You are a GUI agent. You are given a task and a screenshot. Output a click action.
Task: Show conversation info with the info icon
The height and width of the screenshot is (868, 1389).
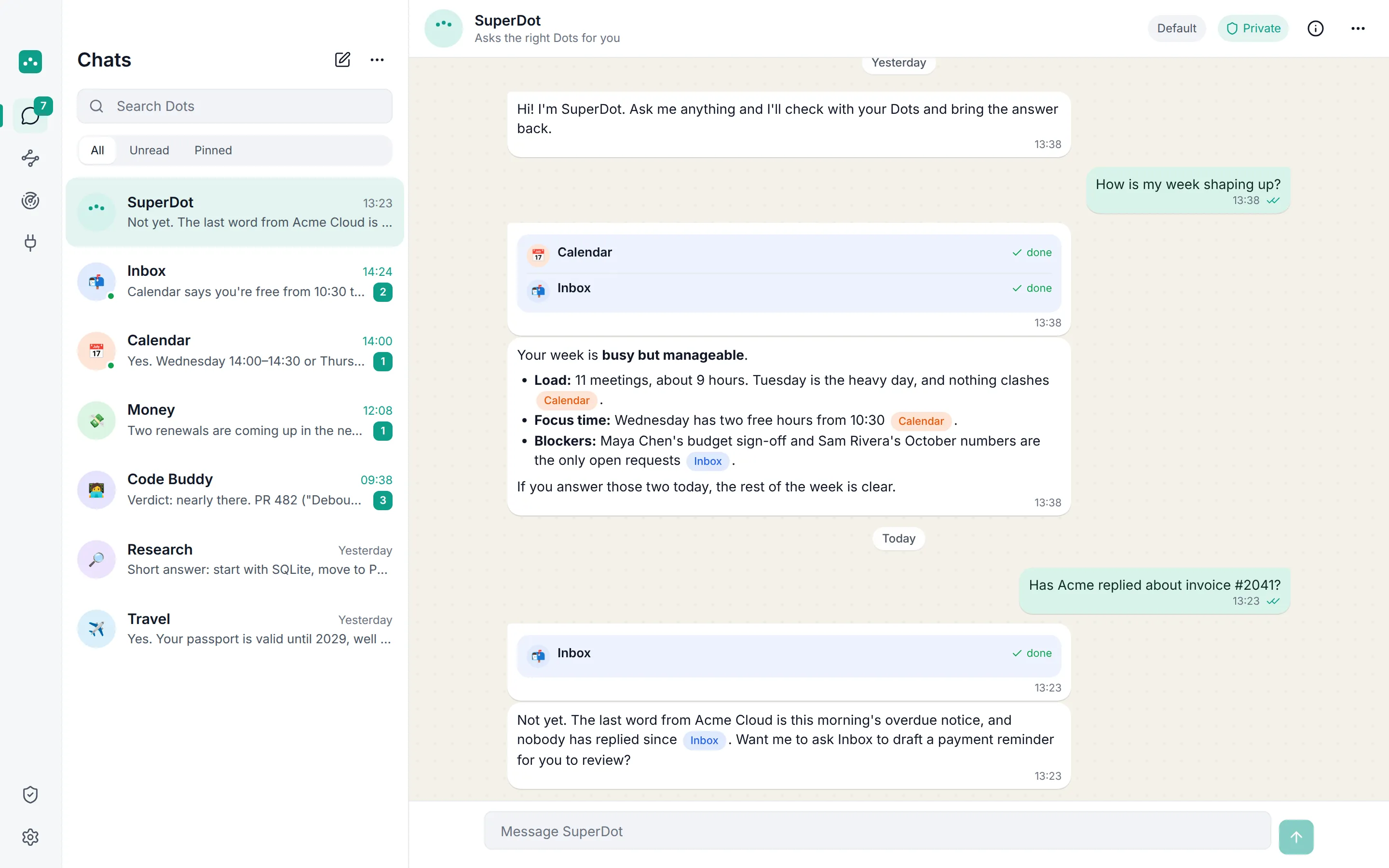click(1316, 29)
